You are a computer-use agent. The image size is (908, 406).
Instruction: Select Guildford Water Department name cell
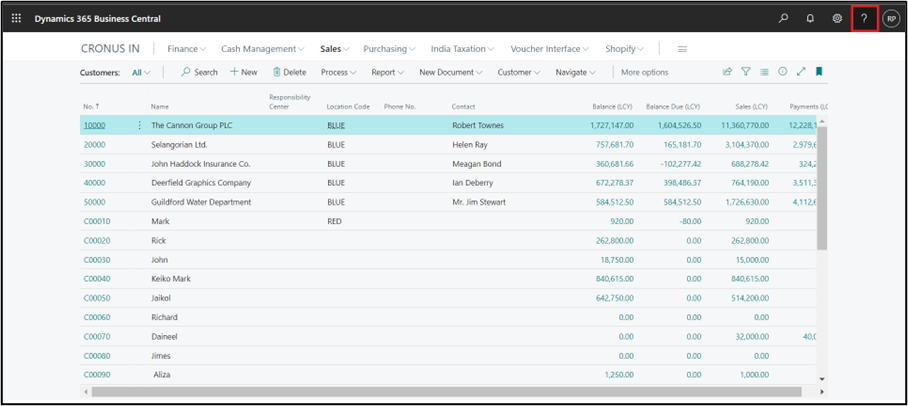click(x=201, y=202)
